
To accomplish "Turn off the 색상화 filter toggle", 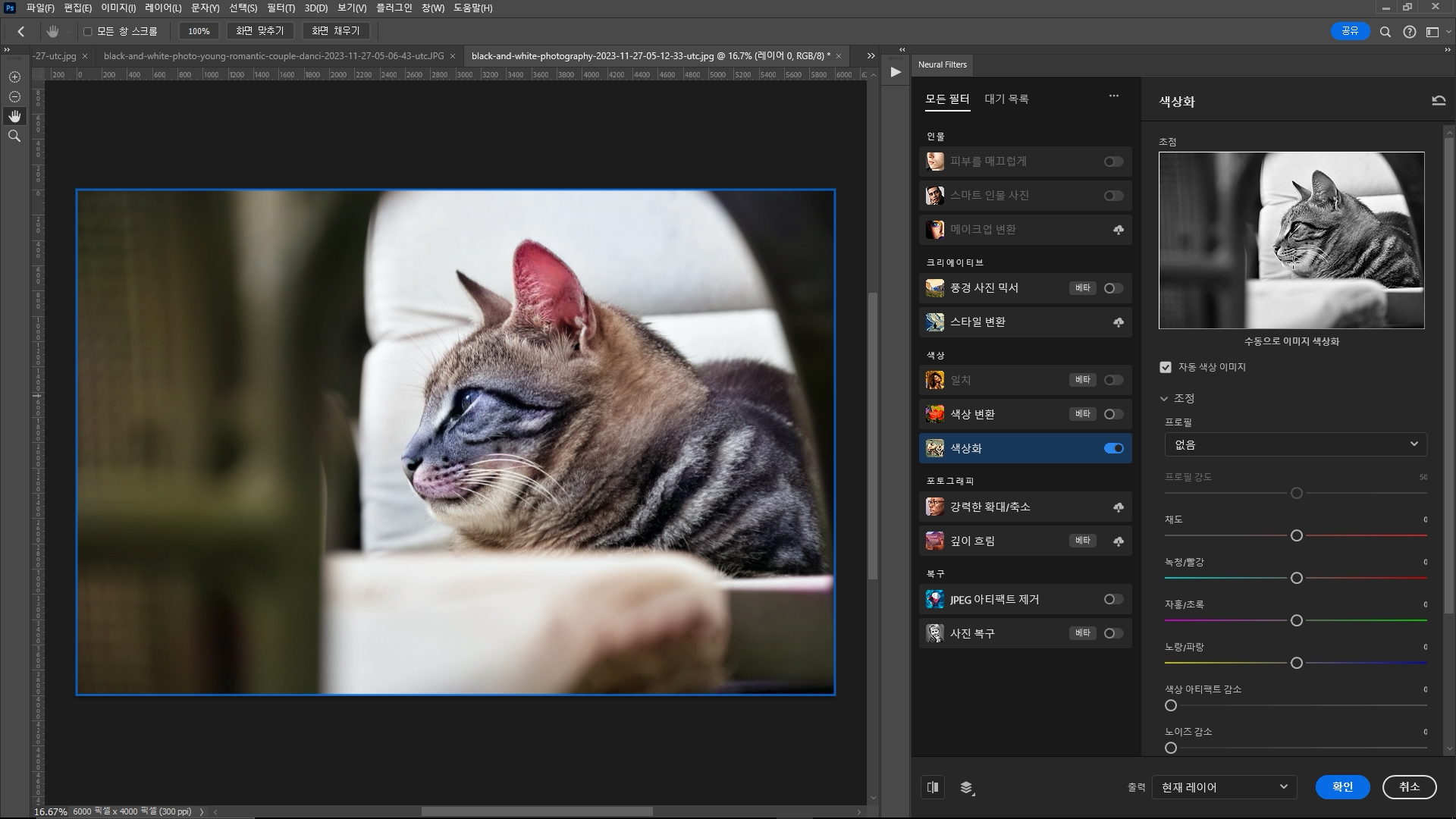I will 1113,448.
